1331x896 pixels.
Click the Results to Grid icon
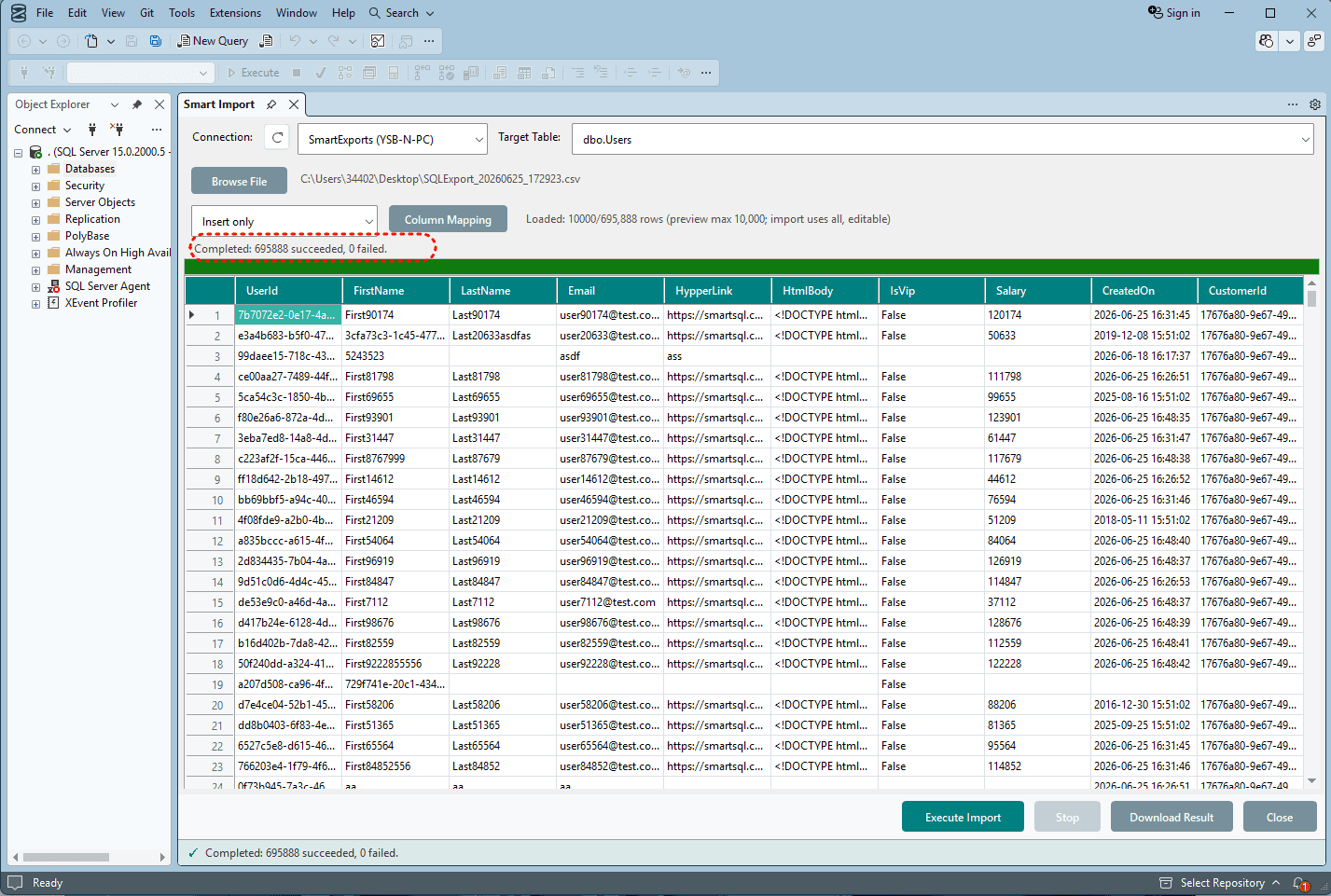coord(524,73)
